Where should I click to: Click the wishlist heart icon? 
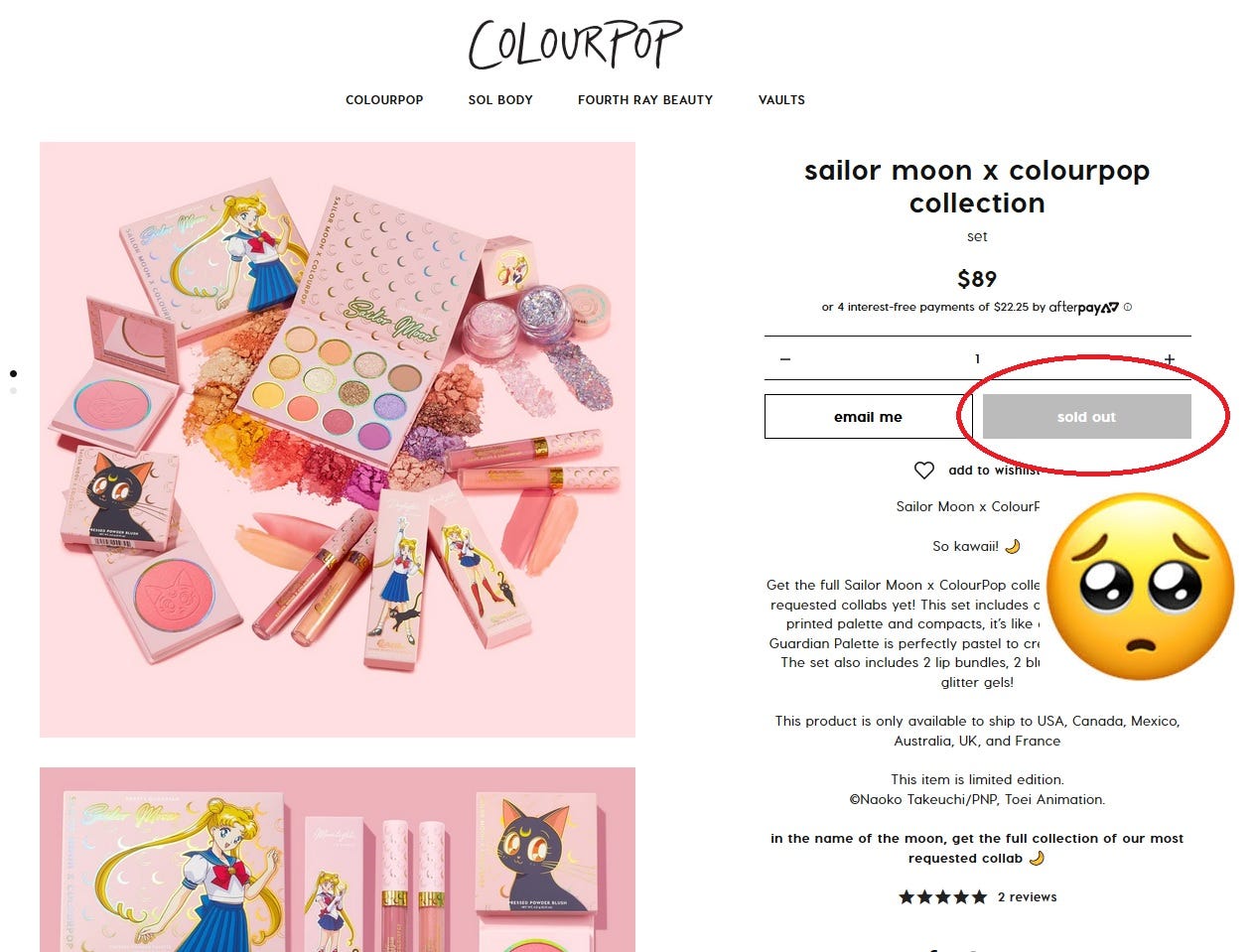pos(923,471)
